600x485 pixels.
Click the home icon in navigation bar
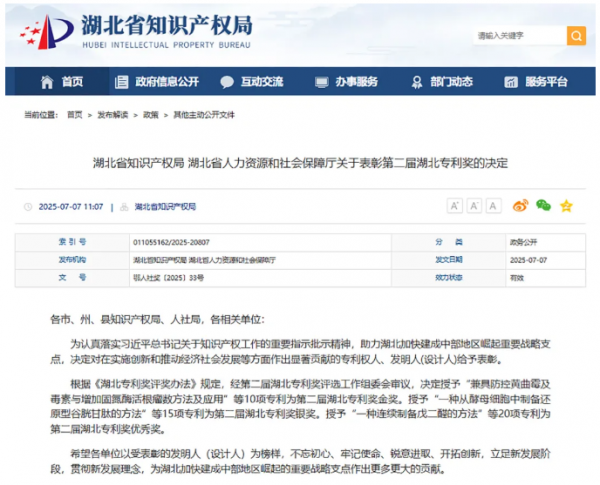tap(44, 82)
